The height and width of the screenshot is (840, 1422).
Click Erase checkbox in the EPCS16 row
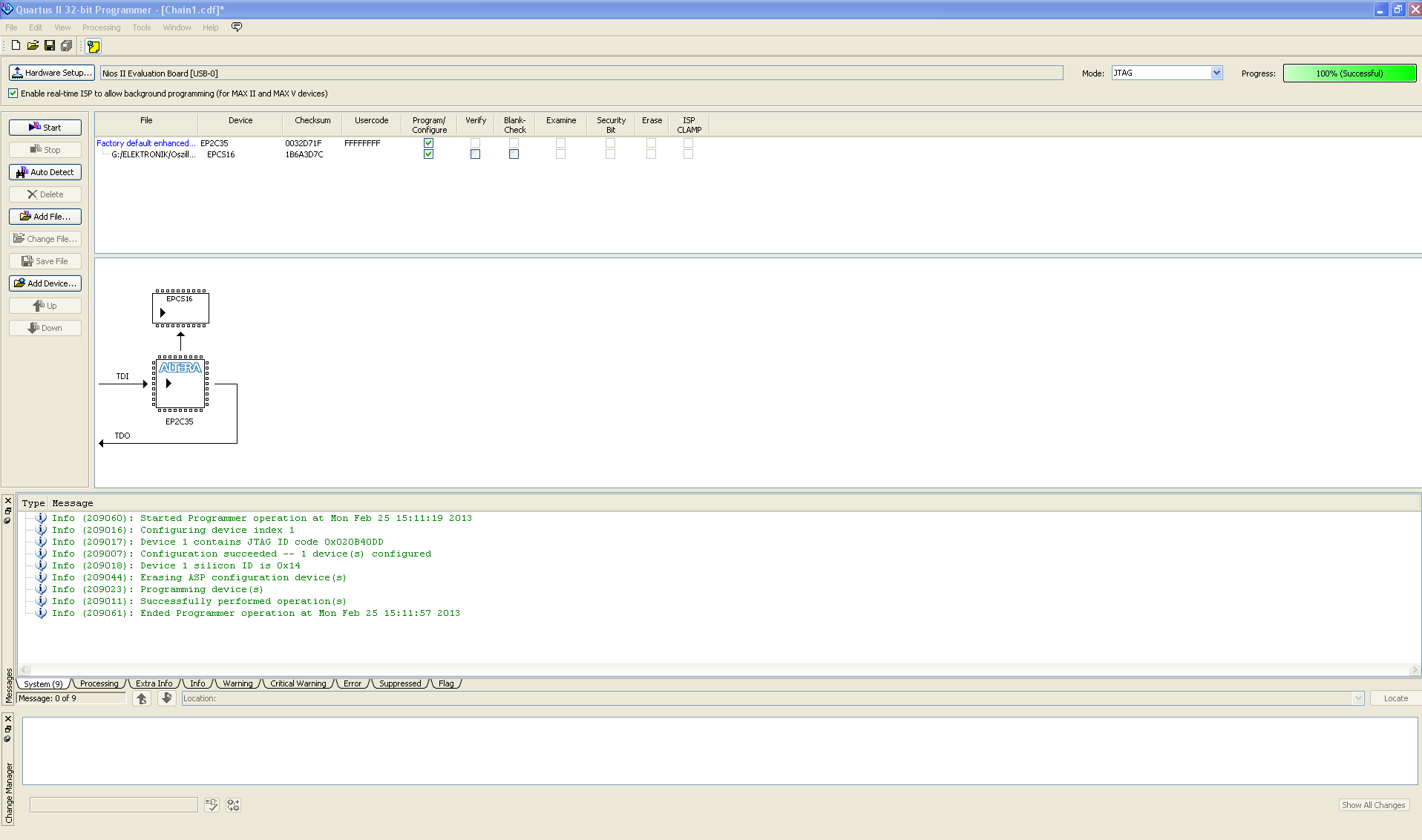click(651, 154)
